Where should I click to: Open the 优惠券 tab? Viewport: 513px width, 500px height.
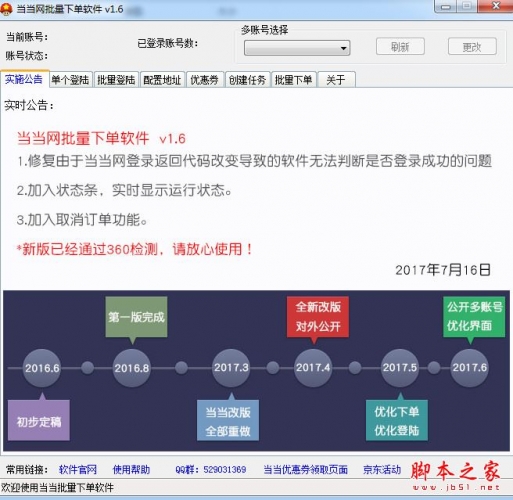204,80
